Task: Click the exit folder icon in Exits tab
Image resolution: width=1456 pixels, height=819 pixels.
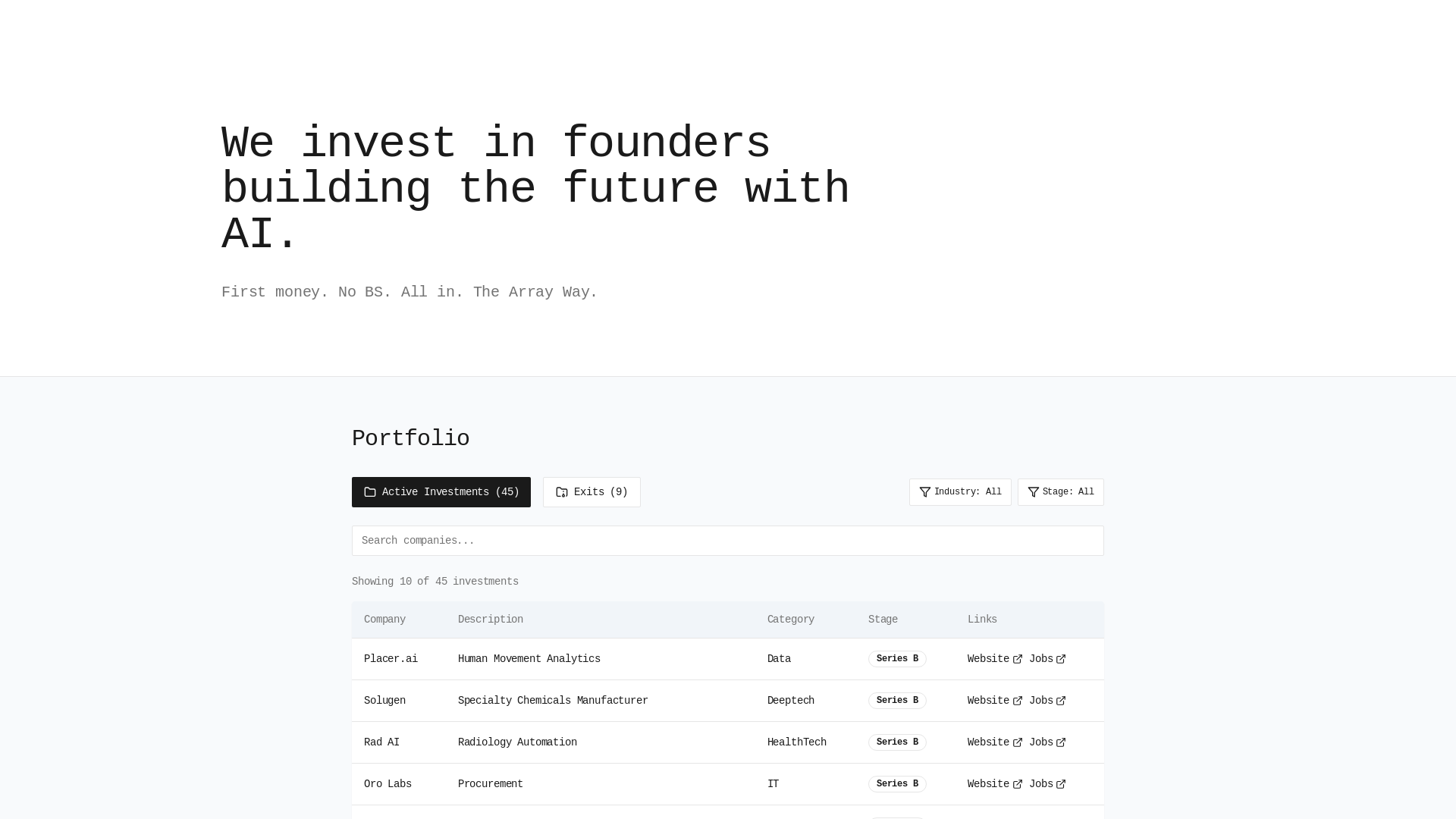Action: [562, 492]
